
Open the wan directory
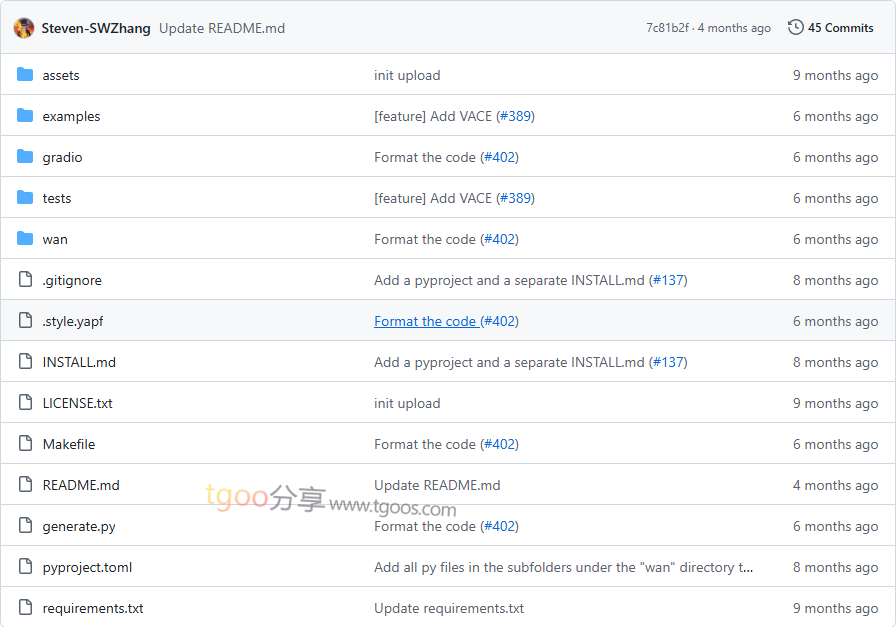[55, 239]
